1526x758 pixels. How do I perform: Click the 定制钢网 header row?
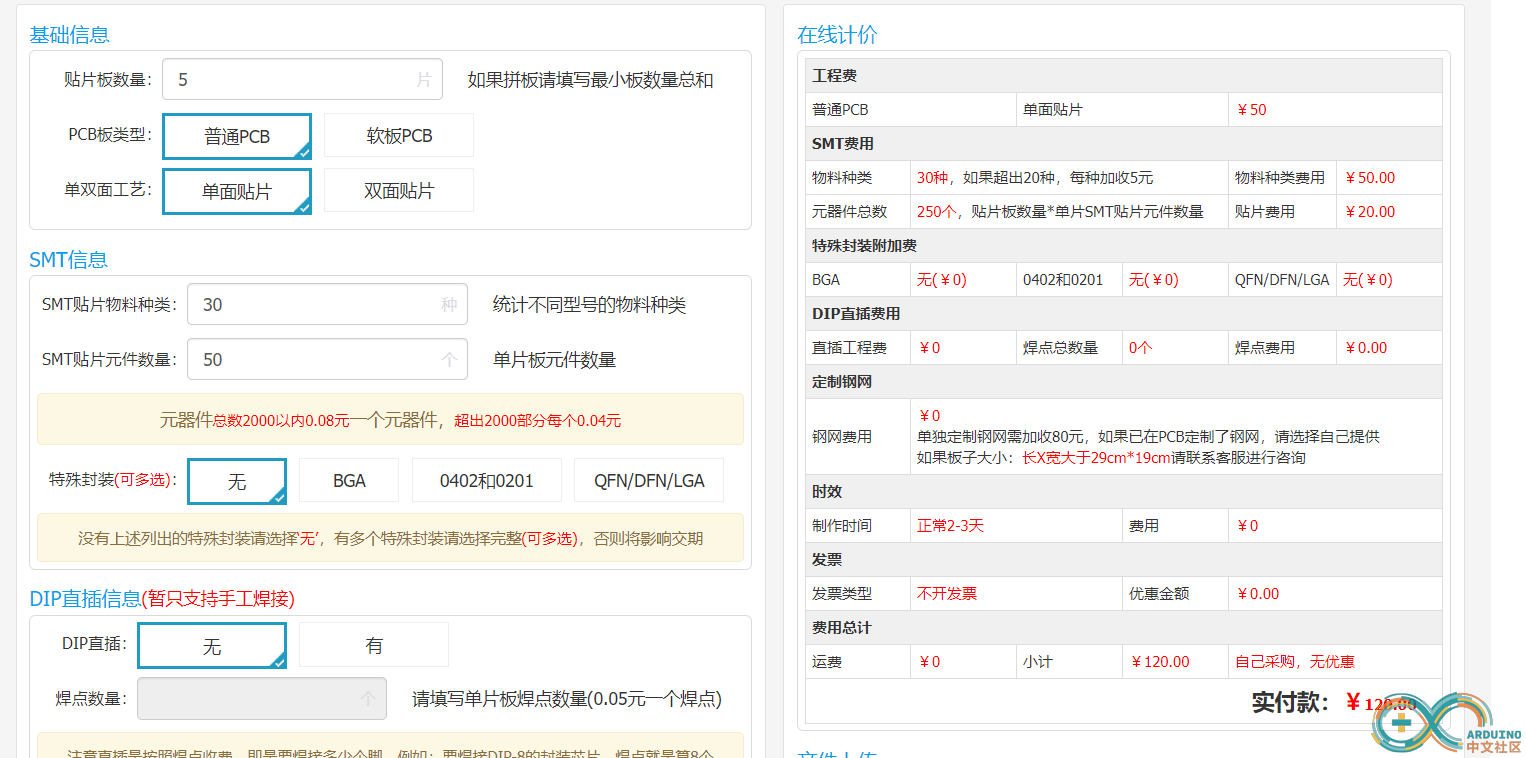[x=1124, y=382]
